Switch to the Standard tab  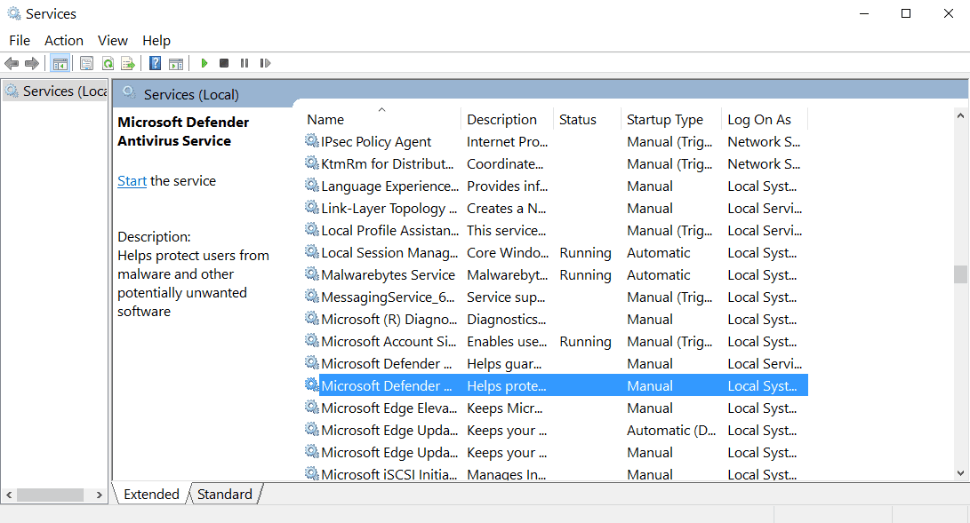click(225, 494)
